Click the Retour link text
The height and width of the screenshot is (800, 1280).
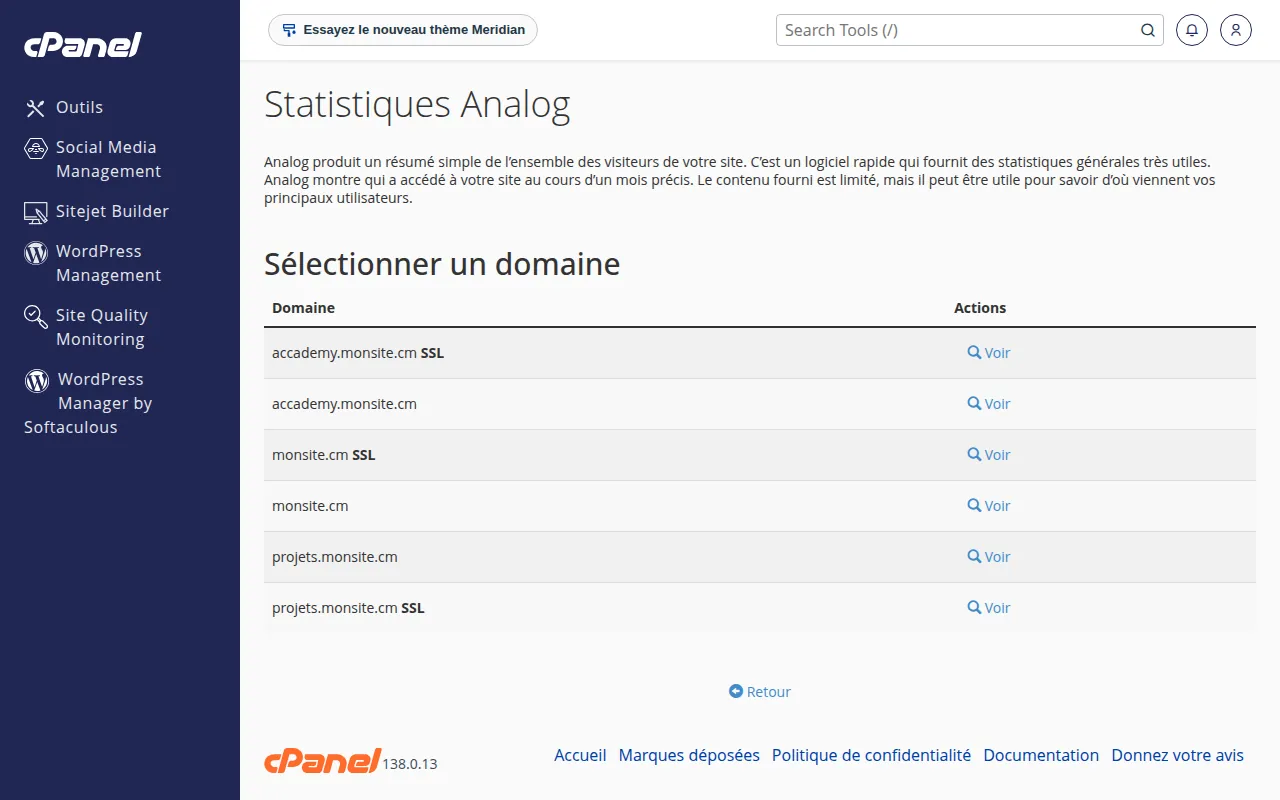[769, 692]
